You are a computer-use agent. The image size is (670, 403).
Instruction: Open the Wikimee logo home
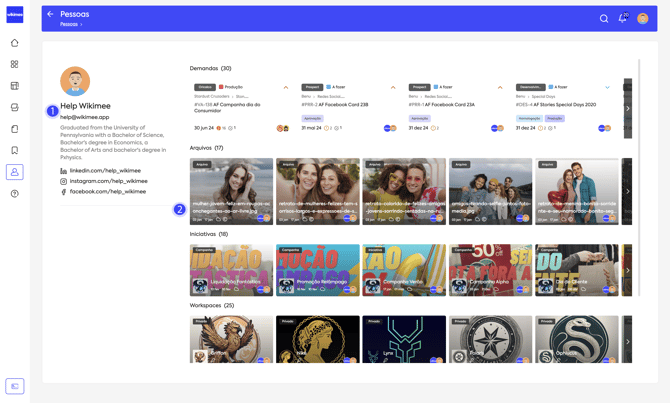(x=15, y=15)
